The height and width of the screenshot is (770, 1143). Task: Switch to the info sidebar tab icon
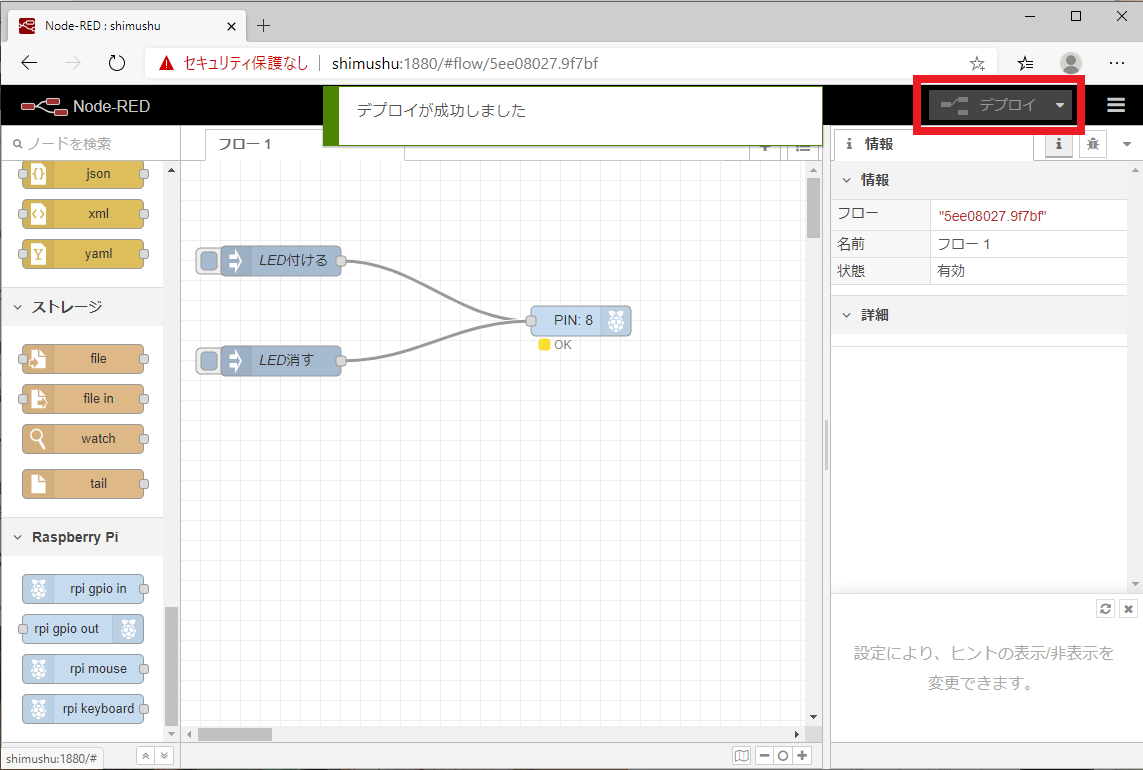click(1058, 144)
